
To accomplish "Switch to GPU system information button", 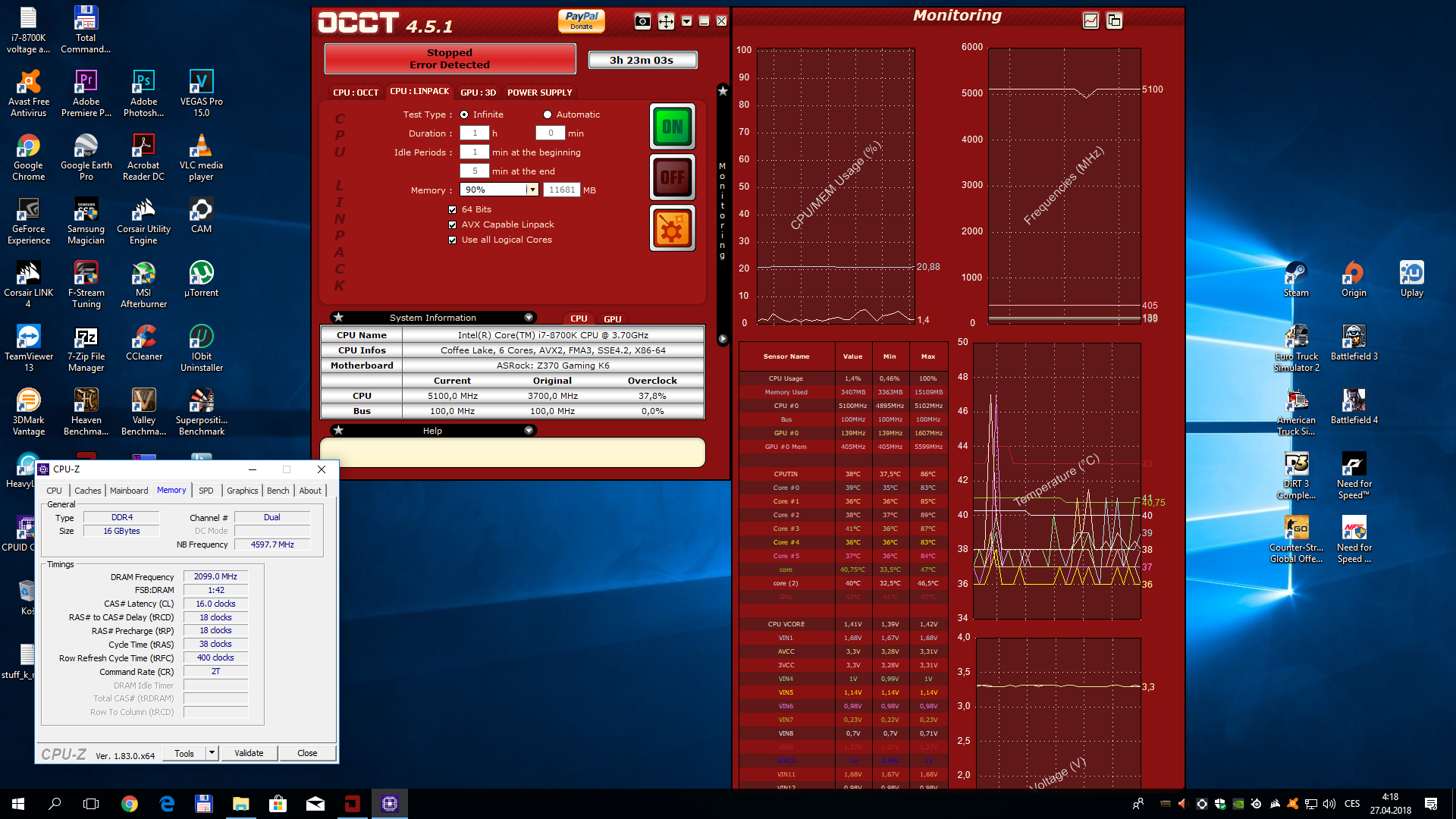I will 612,319.
